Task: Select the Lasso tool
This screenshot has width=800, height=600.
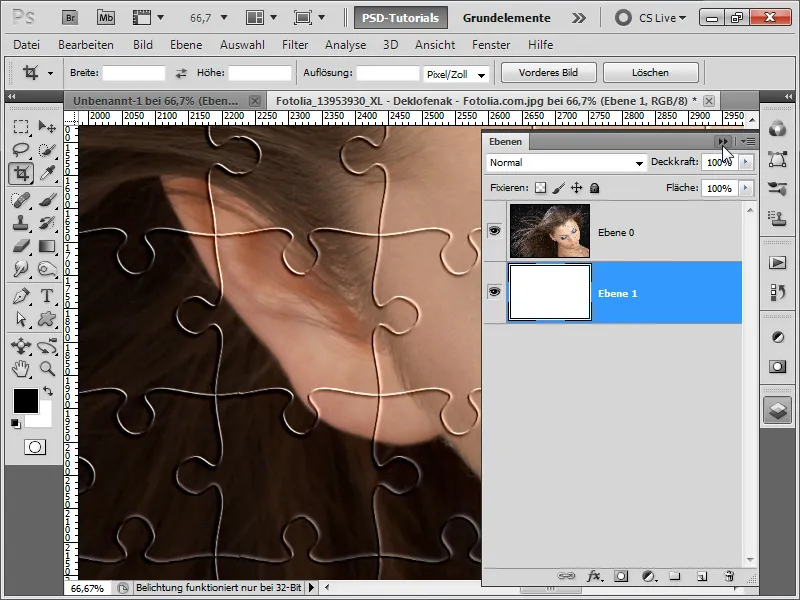Action: point(20,150)
